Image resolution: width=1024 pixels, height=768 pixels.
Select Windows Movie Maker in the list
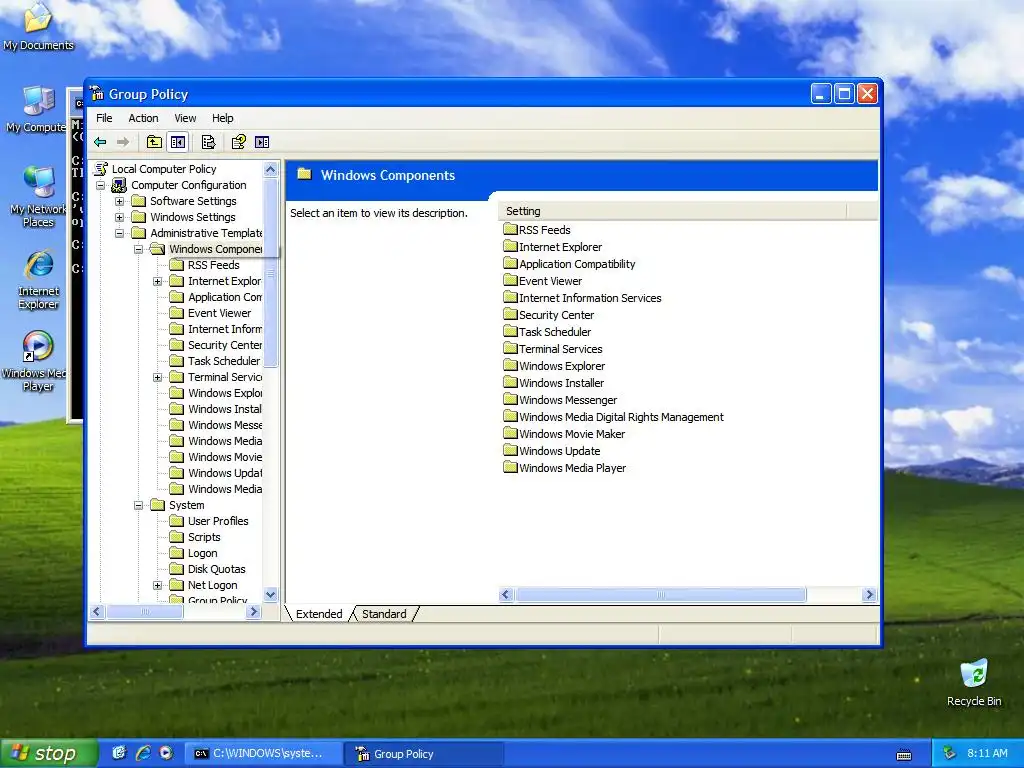(564, 434)
